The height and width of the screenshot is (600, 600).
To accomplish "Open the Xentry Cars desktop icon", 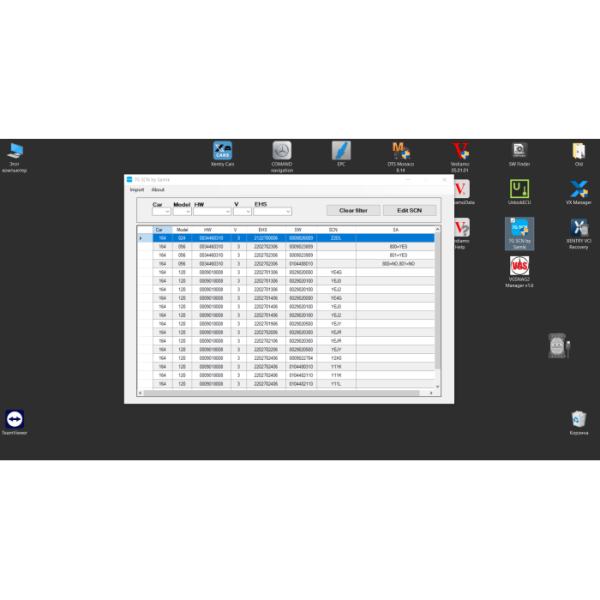I will (222, 151).
